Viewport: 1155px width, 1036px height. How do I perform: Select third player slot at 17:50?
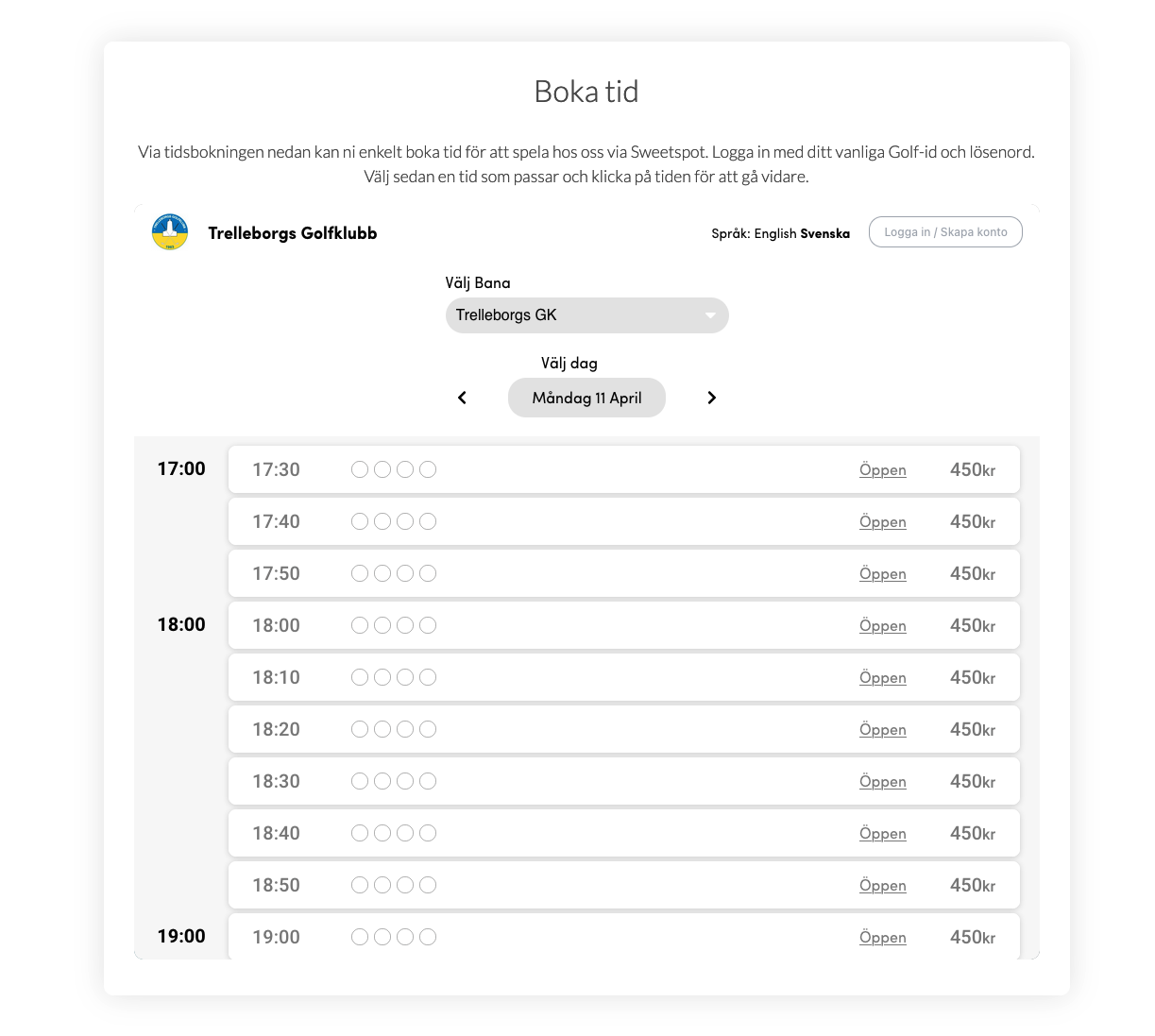405,573
